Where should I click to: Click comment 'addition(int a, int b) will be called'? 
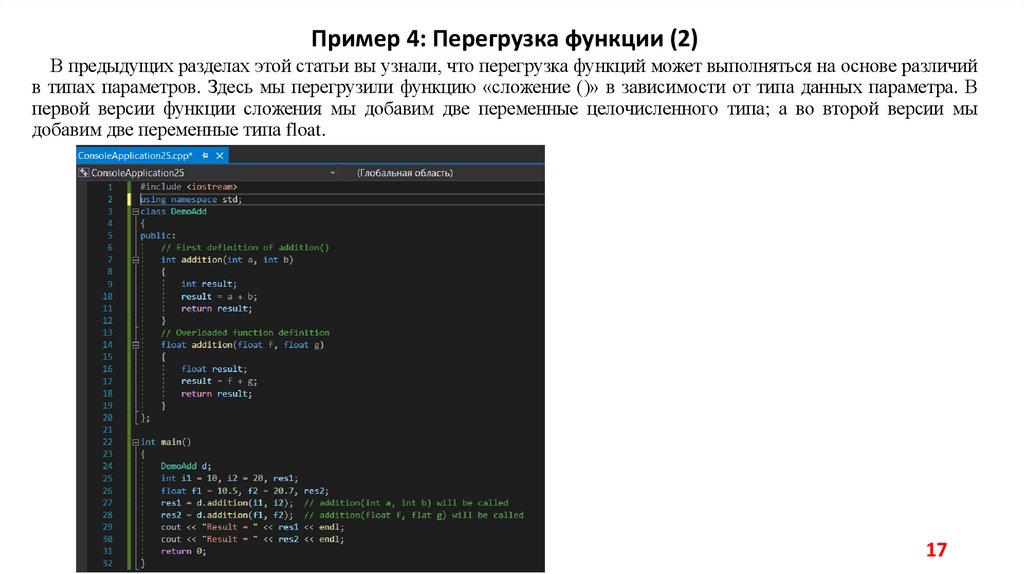click(406, 503)
